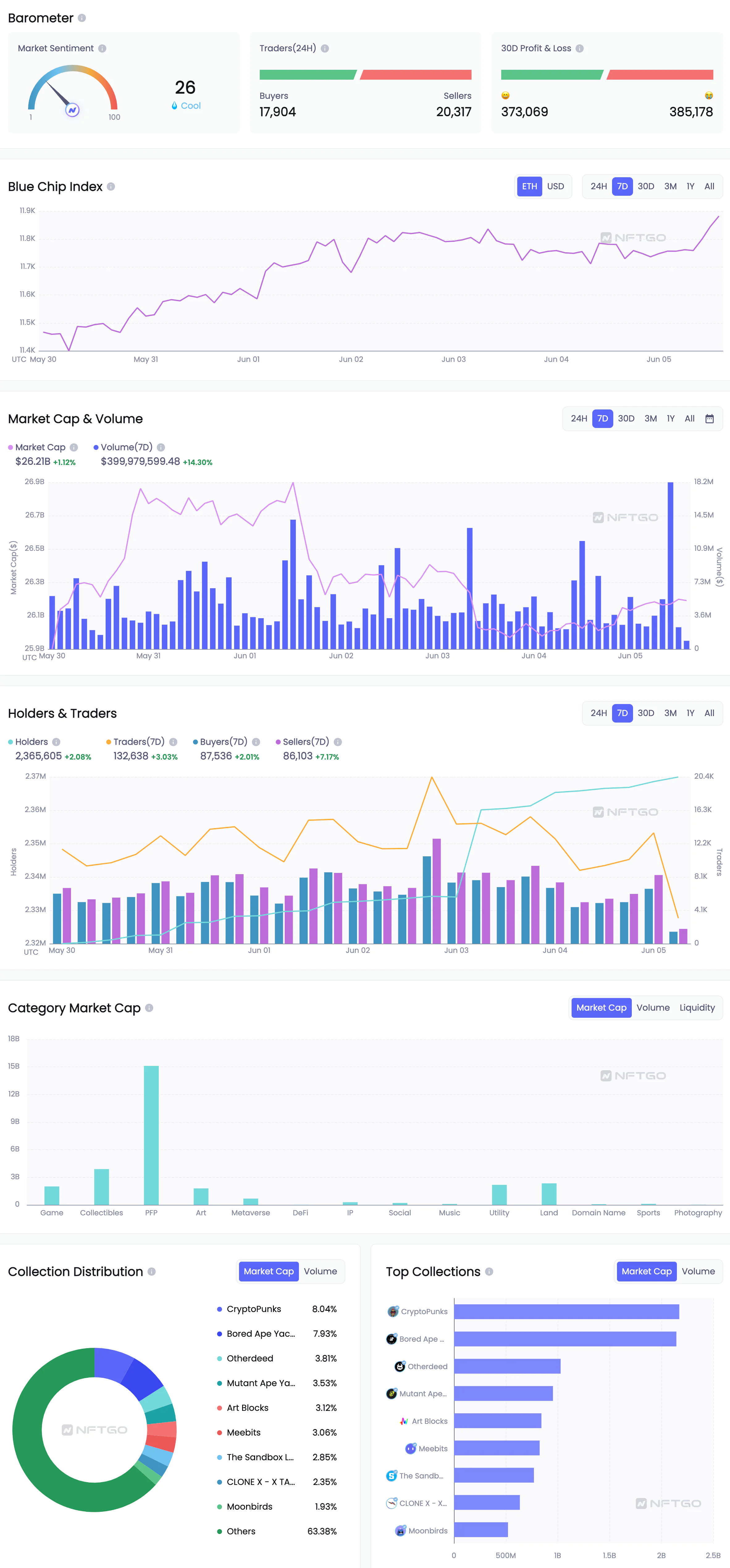Click info icon next to Holders legend

tap(56, 742)
